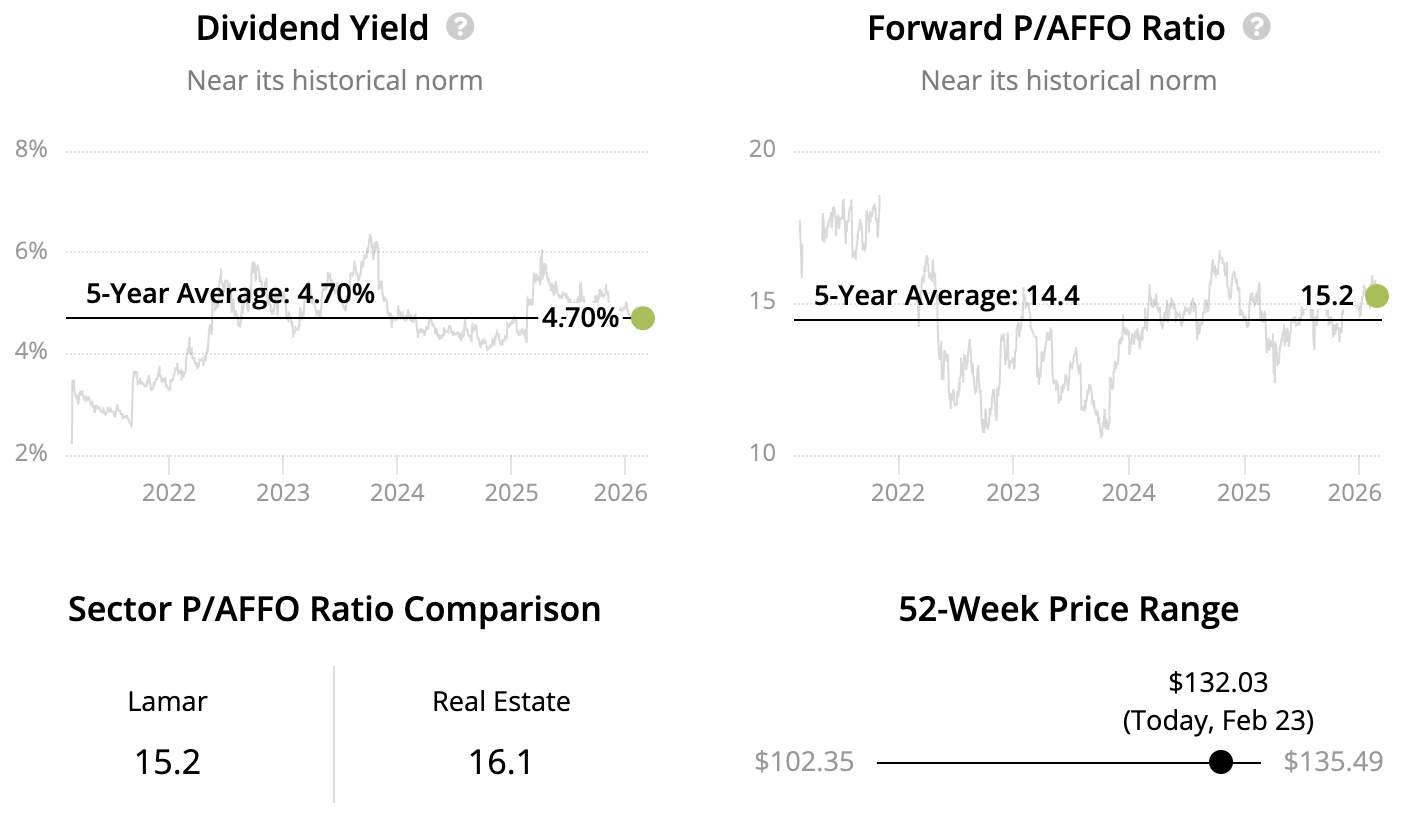This screenshot has width=1418, height=818.
Task: Click the 2024 label on dividend chart
Action: (x=397, y=493)
